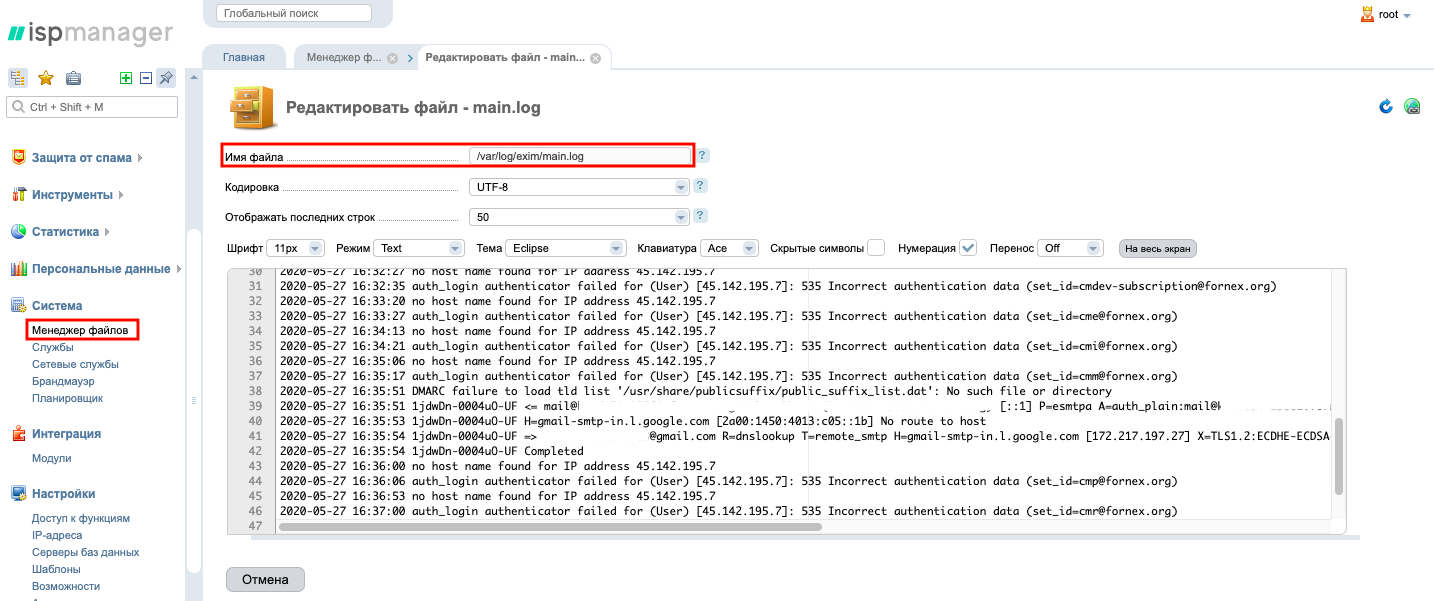Click the help icon beside file name field

[702, 156]
